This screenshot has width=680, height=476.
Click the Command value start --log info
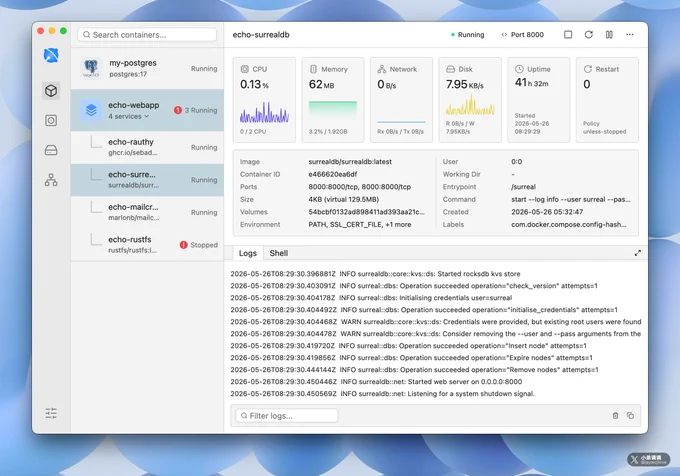click(571, 199)
